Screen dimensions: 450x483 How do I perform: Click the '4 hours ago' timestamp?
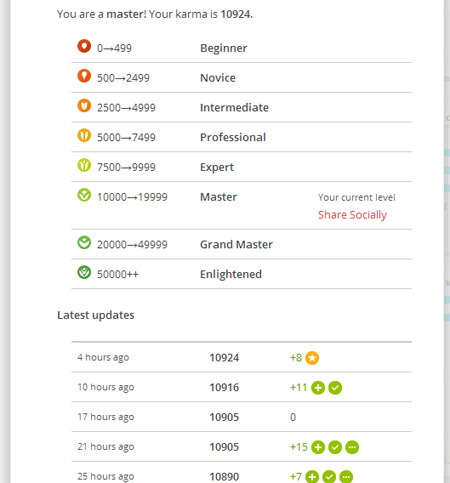point(103,358)
